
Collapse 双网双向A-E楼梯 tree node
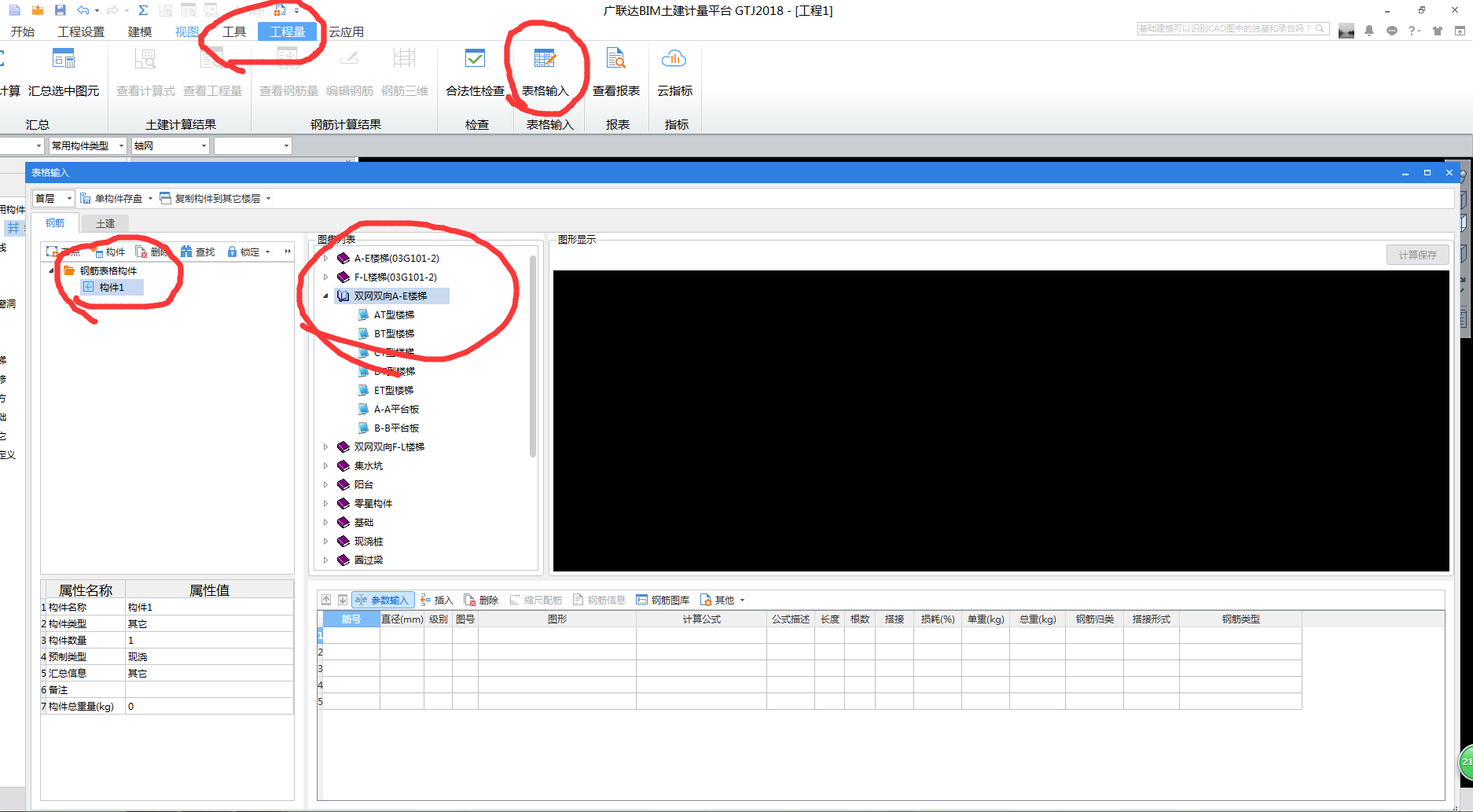point(325,296)
